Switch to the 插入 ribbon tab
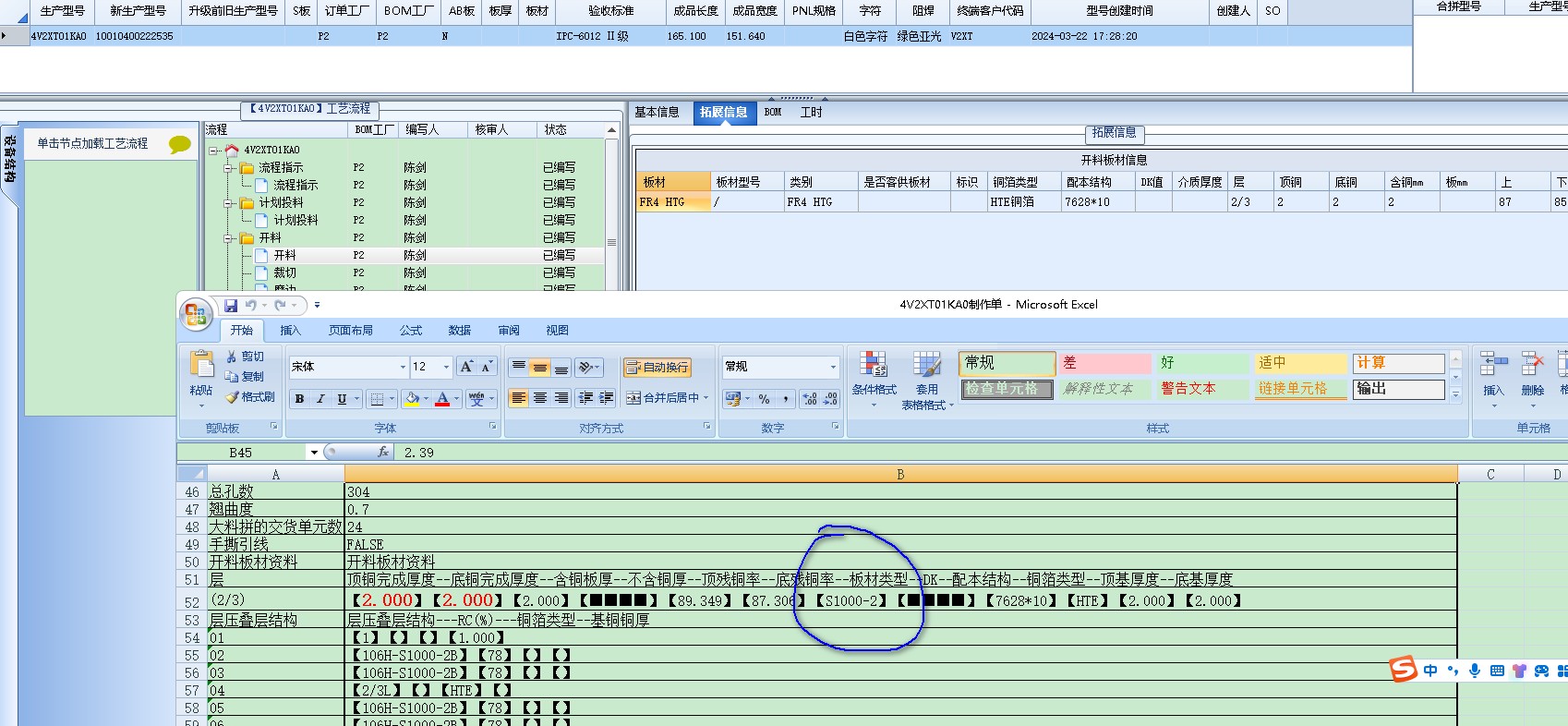 [x=290, y=331]
